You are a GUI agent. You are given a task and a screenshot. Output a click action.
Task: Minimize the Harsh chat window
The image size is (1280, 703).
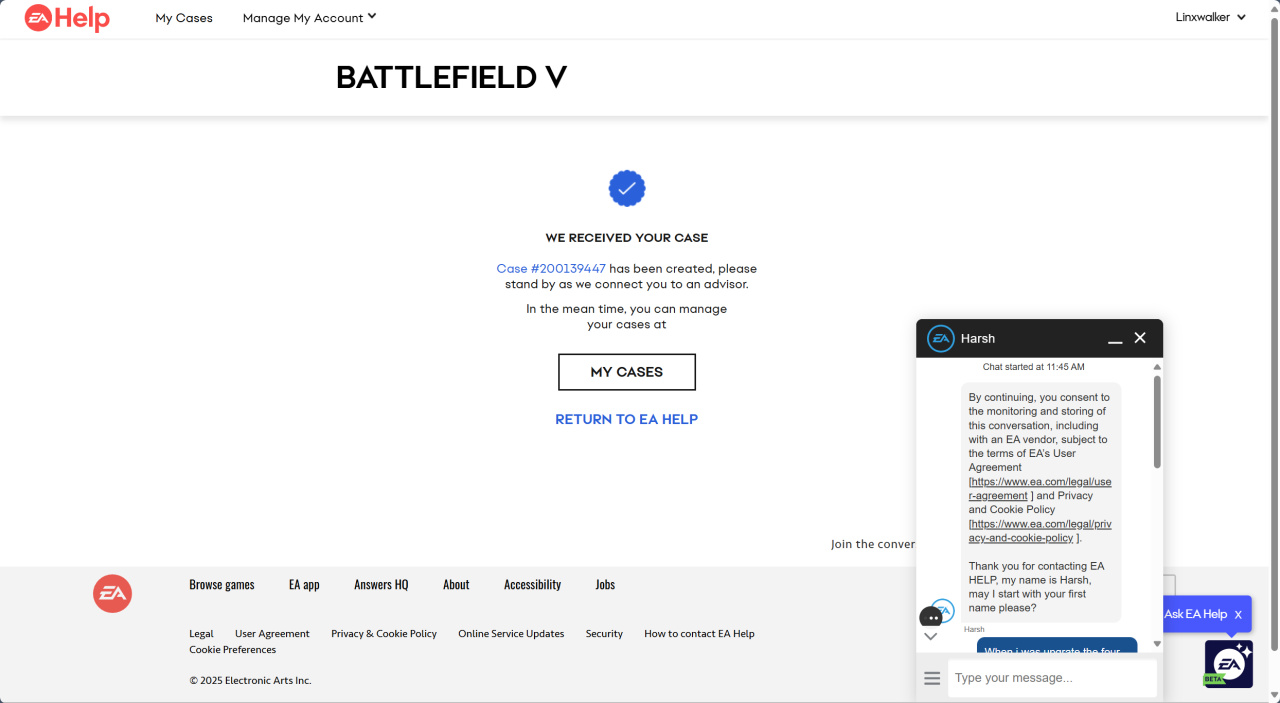point(1115,340)
